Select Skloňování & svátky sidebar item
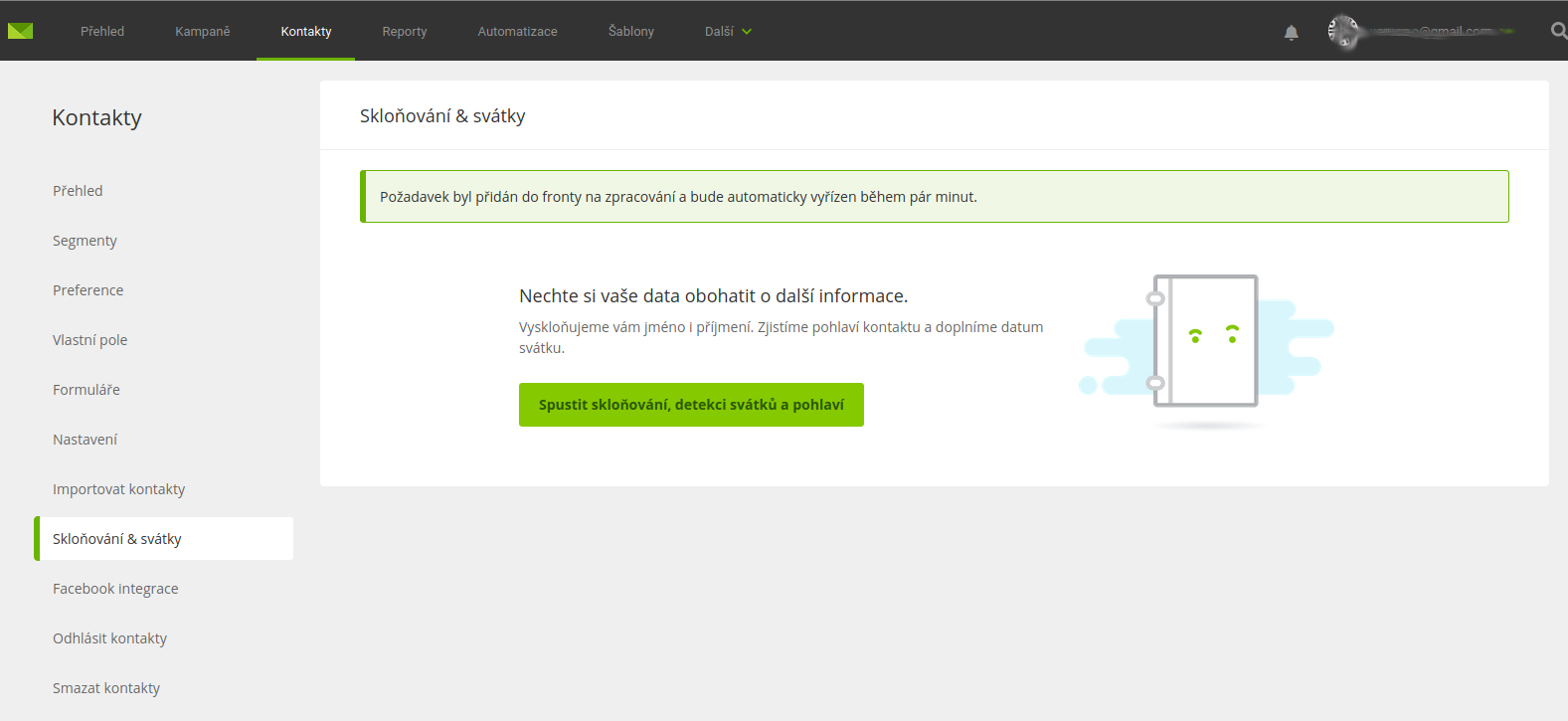 [164, 539]
